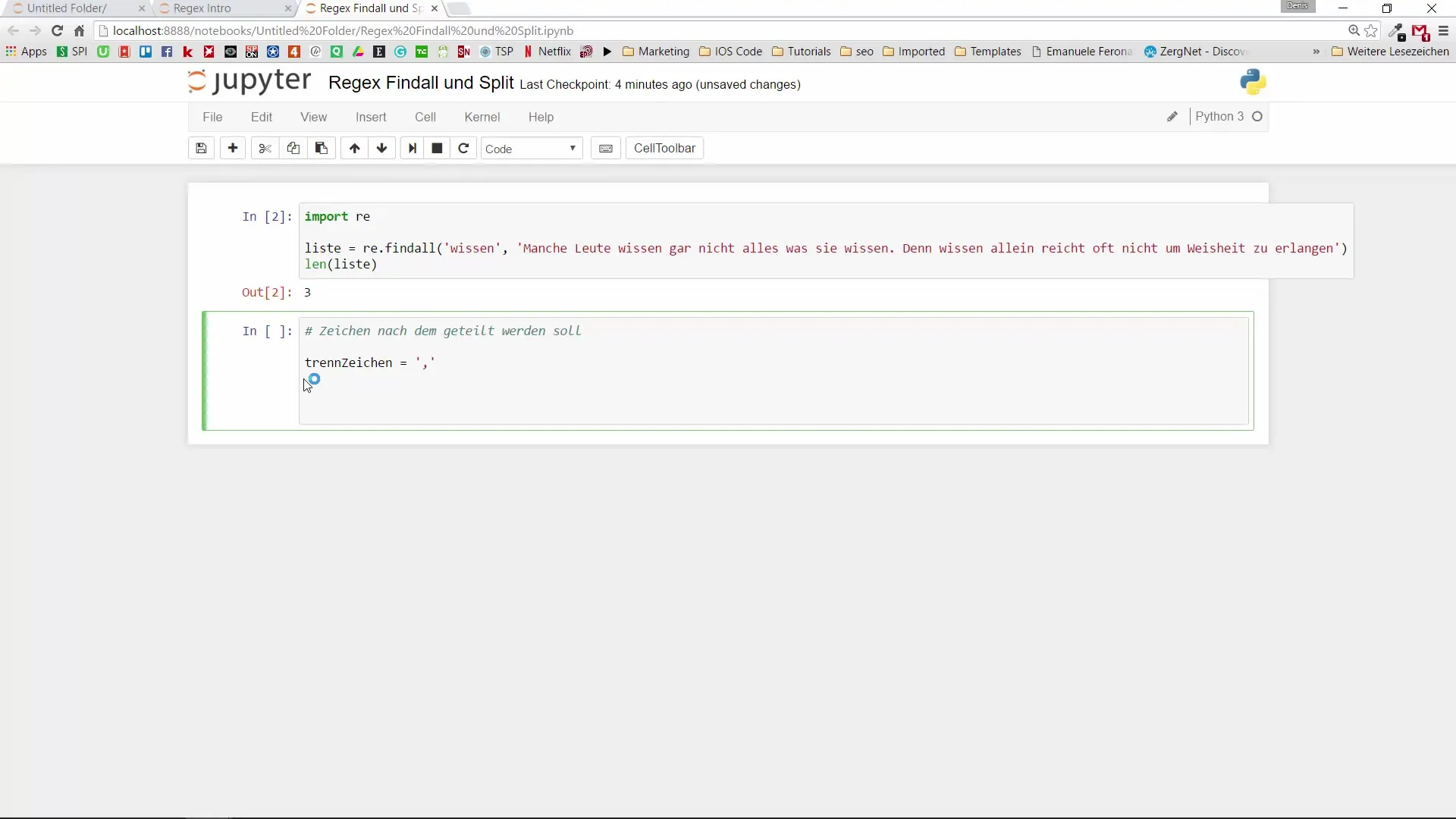
Task: Open the File menu
Action: point(212,118)
